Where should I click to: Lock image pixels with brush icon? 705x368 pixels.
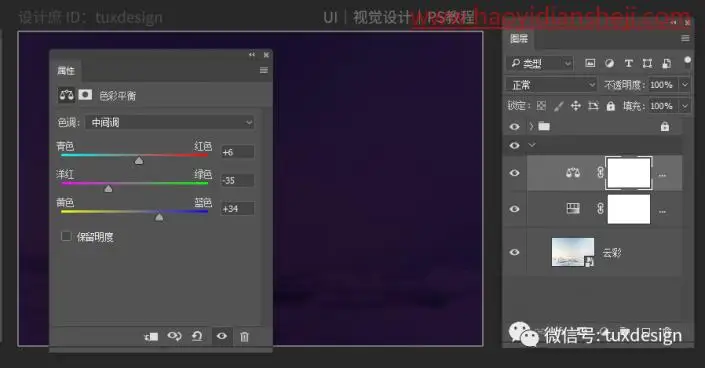coord(558,106)
